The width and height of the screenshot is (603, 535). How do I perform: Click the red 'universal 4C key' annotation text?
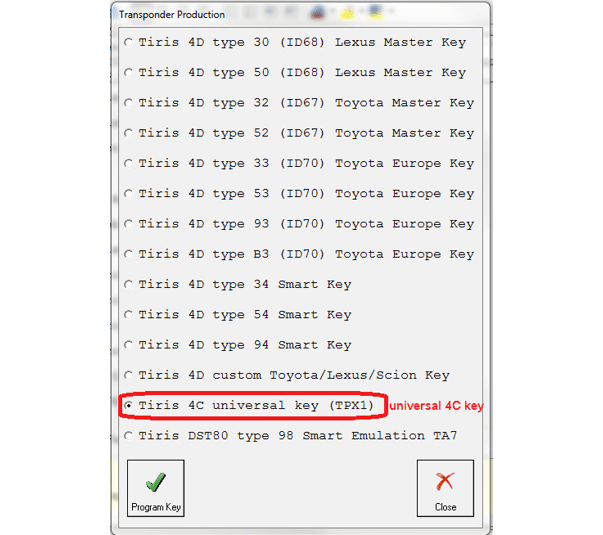point(436,406)
